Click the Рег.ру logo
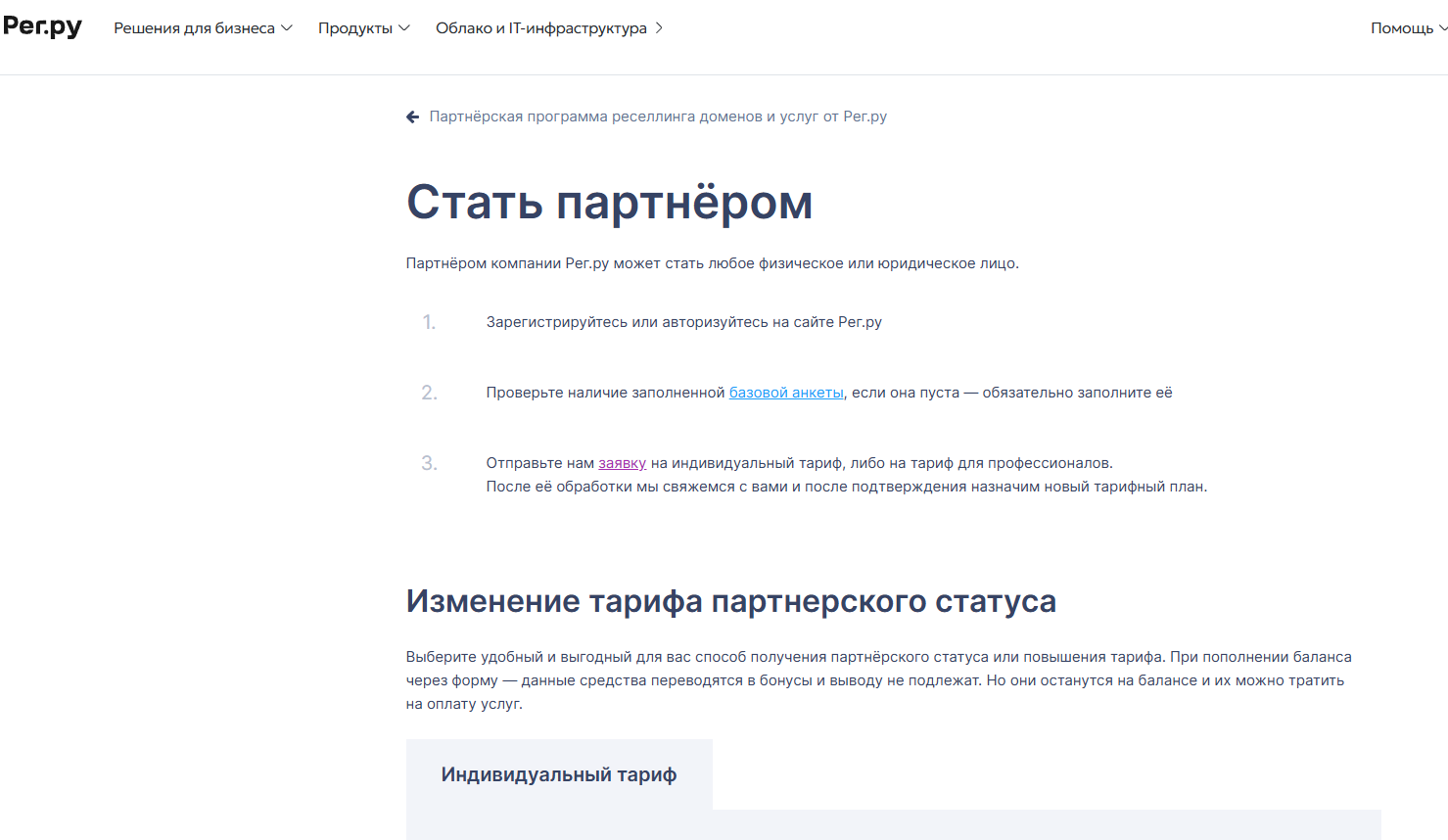The image size is (1448, 840). (x=42, y=26)
